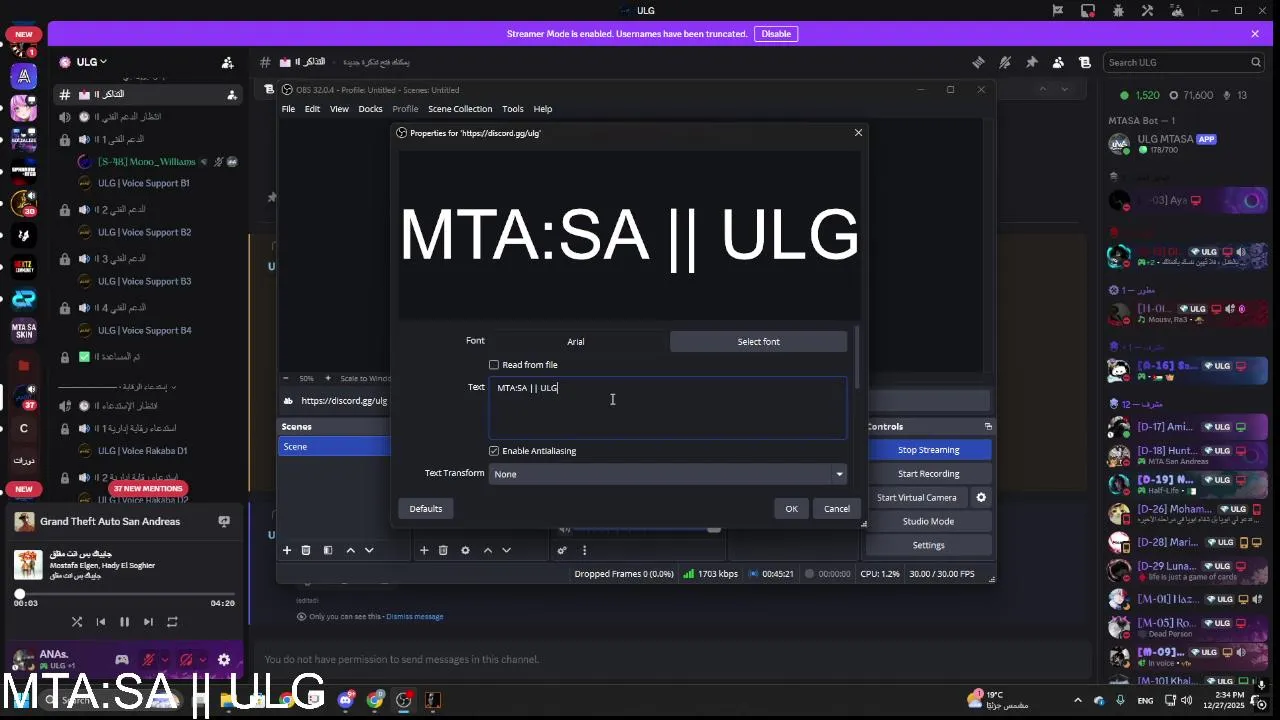The height and width of the screenshot is (720, 1280).
Task: Open the OBS View menu
Action: tap(339, 109)
